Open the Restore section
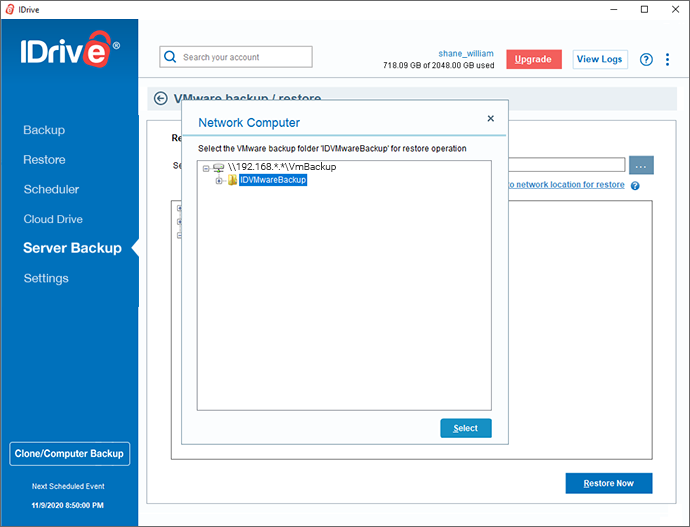Screen dimensions: 690x527 [x=44, y=160]
